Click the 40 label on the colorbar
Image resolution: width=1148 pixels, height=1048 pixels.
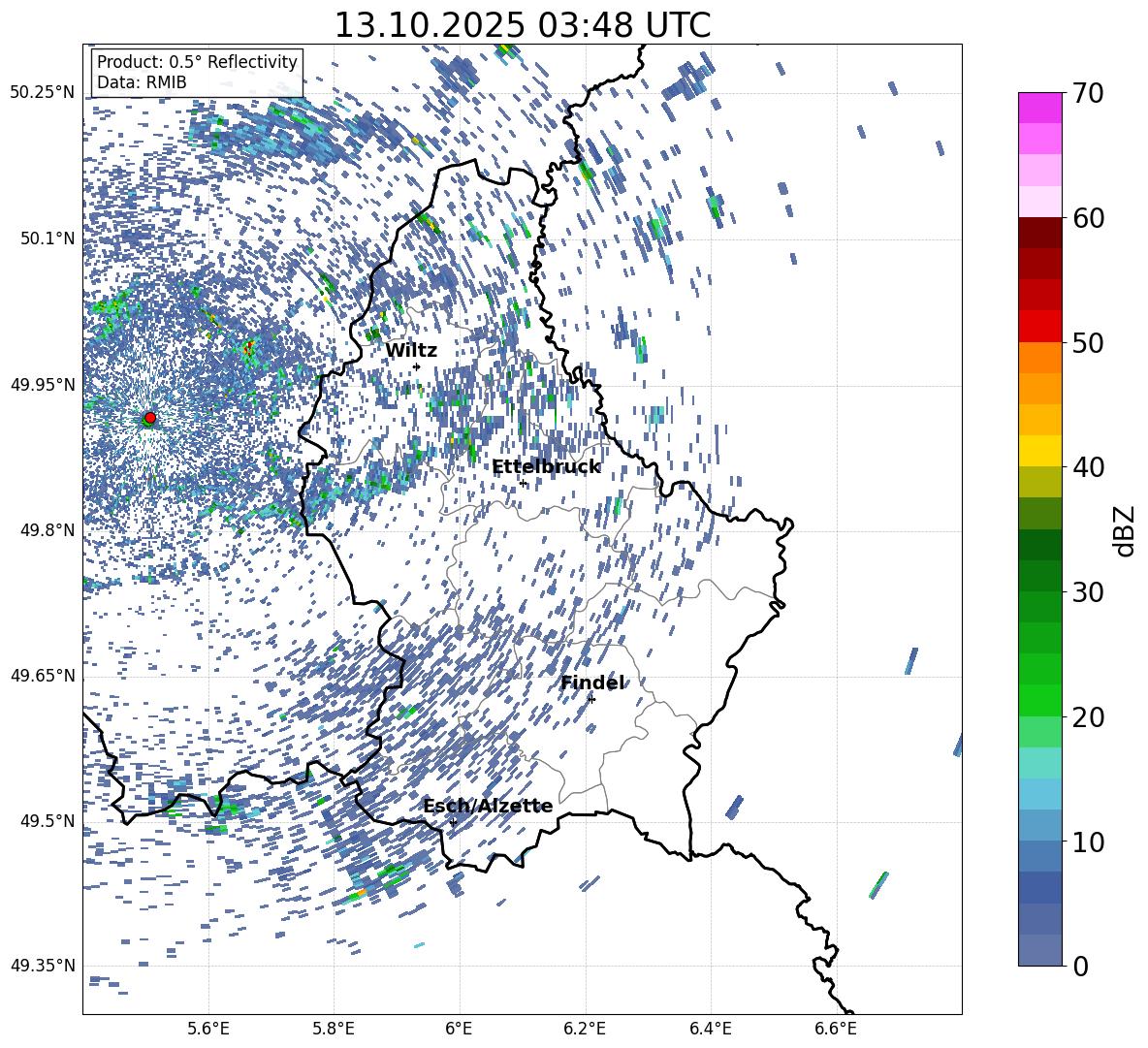tap(1088, 467)
